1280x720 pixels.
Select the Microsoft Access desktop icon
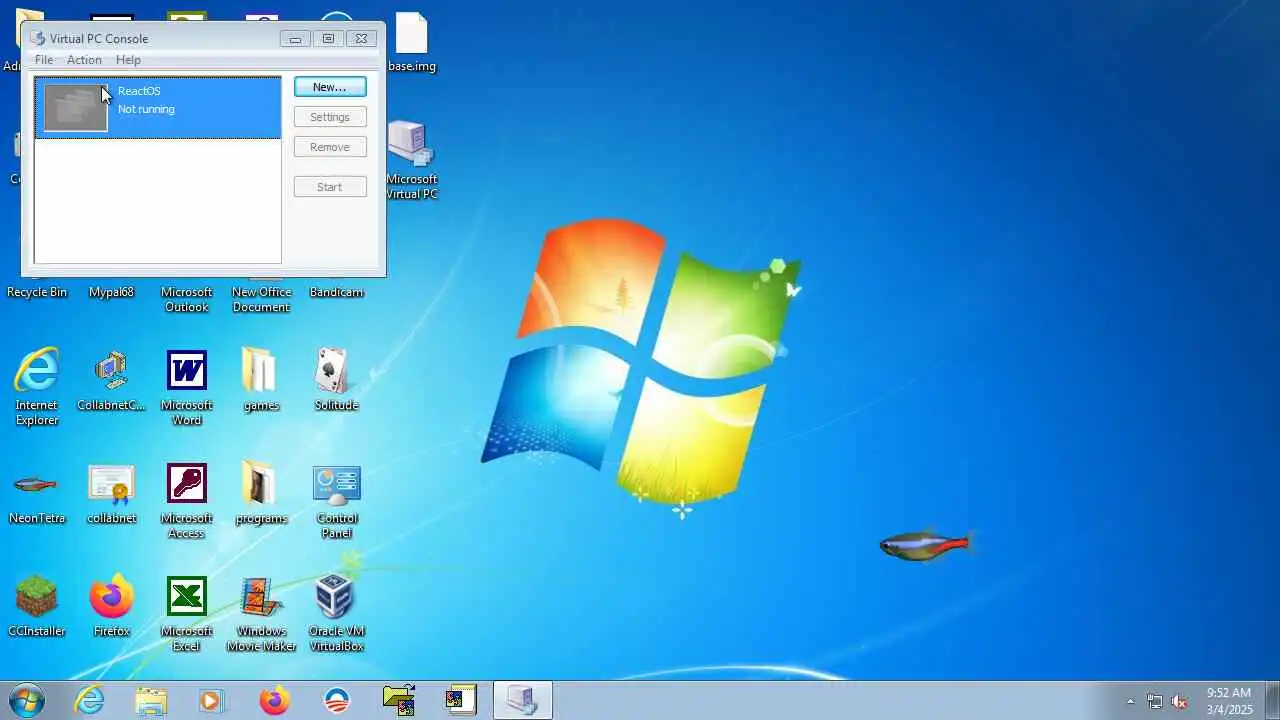click(187, 500)
